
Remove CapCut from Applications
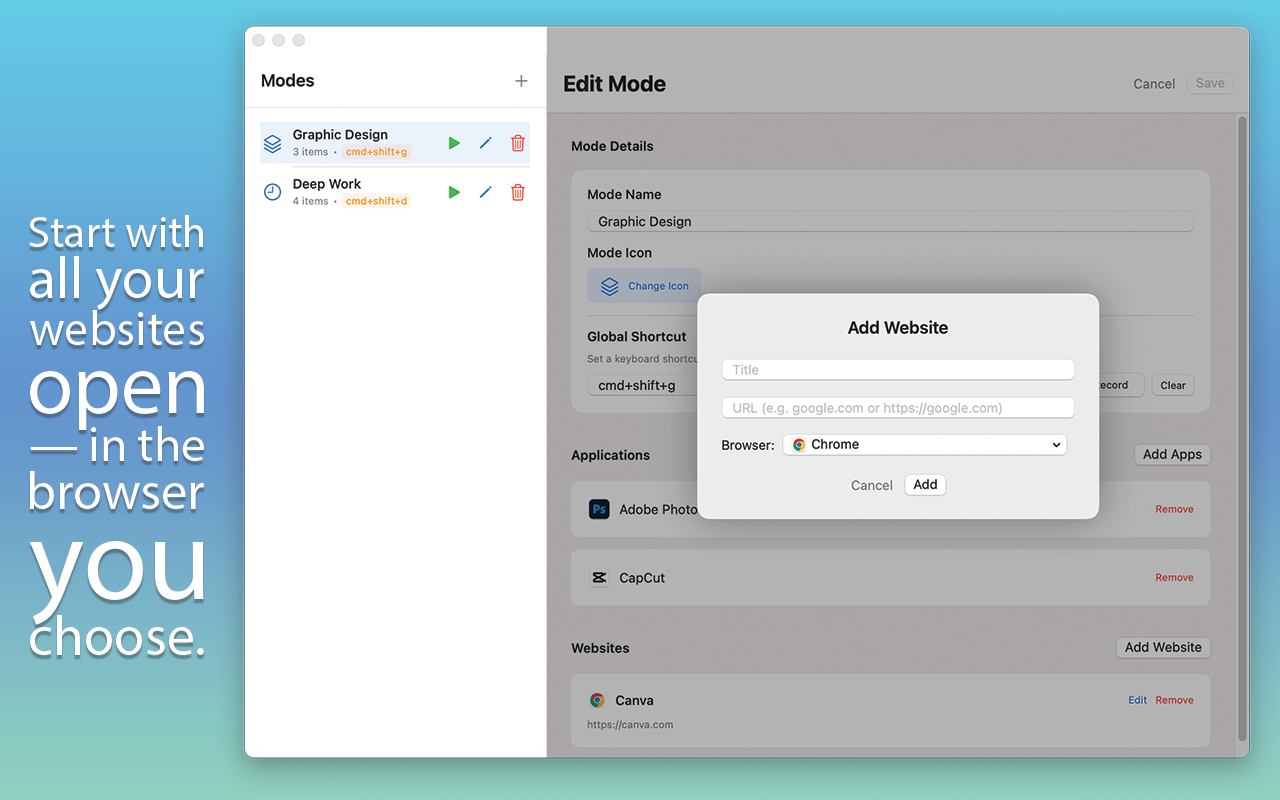click(x=1174, y=577)
